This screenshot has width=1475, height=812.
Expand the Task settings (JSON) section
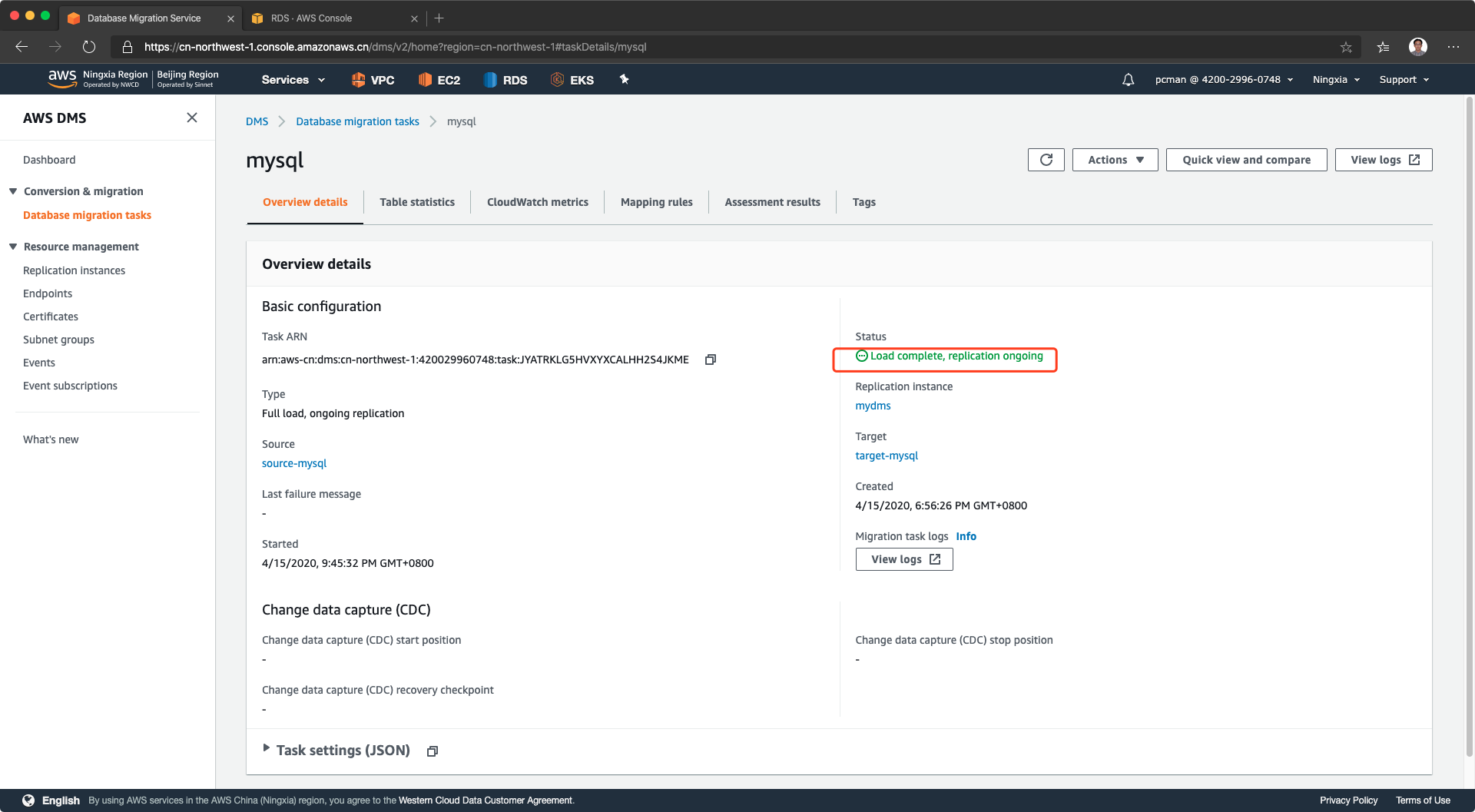point(267,749)
